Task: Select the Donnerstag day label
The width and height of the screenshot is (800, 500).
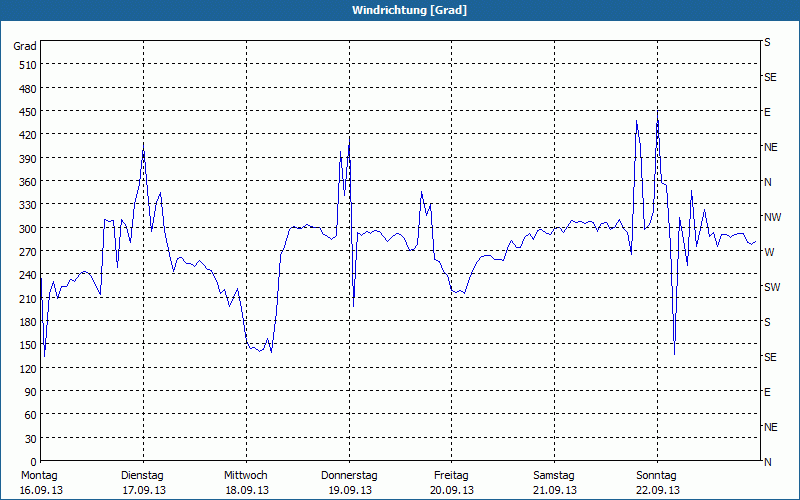Action: [x=349, y=476]
